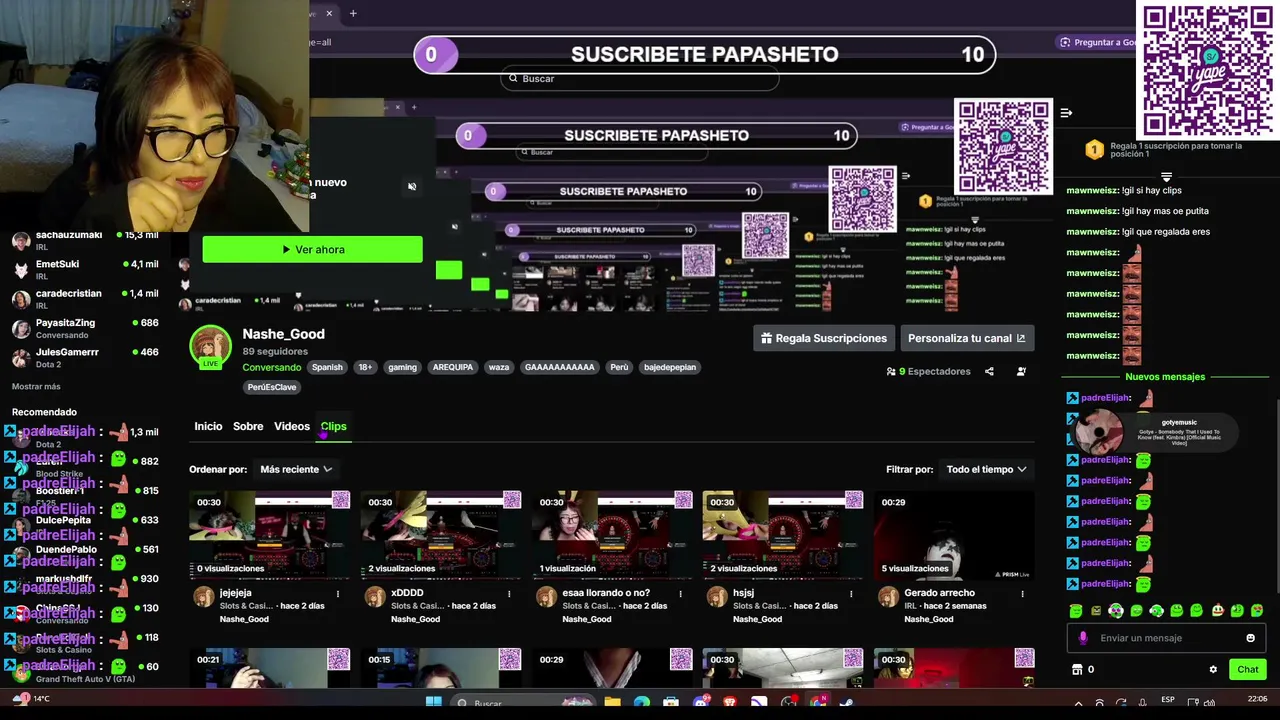1280x720 pixels.
Task: Open clip thumbnail hsjsj
Action: coord(783,534)
